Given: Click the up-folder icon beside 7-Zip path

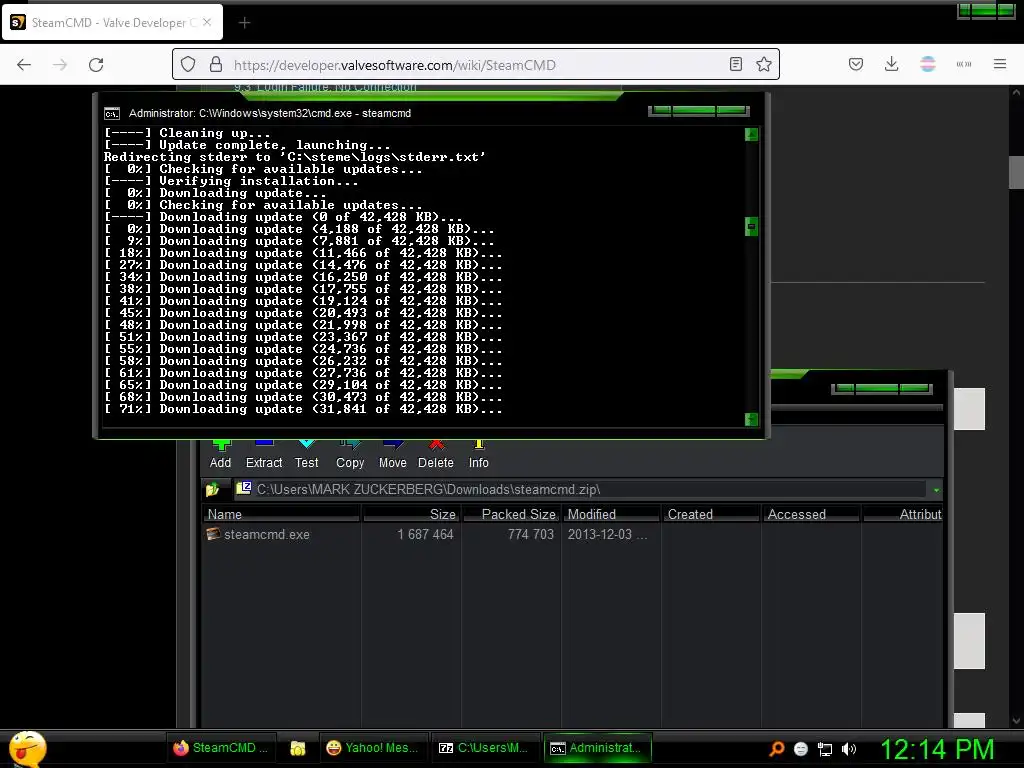Looking at the screenshot, I should tap(212, 489).
